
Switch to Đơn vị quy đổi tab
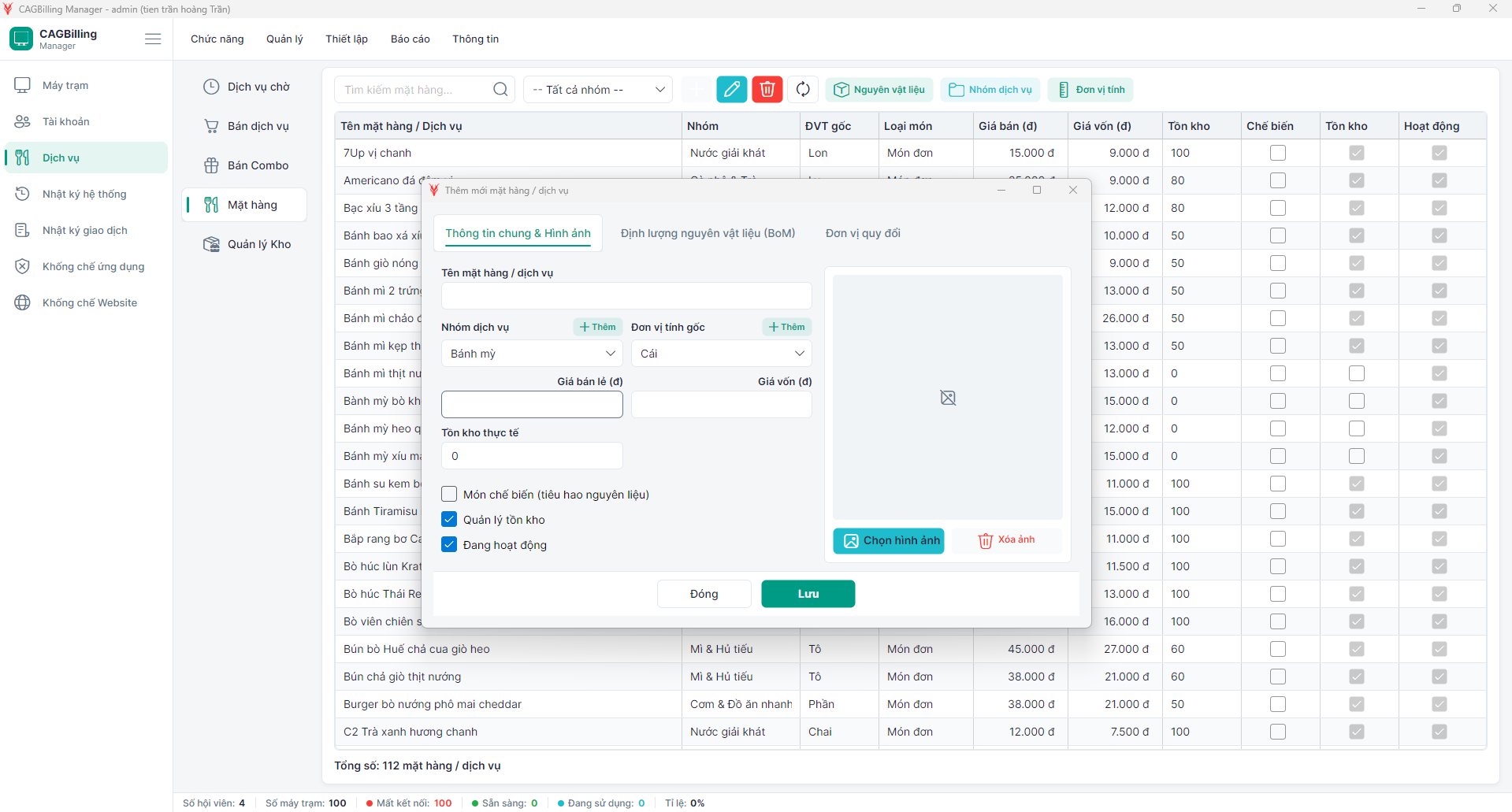click(863, 233)
